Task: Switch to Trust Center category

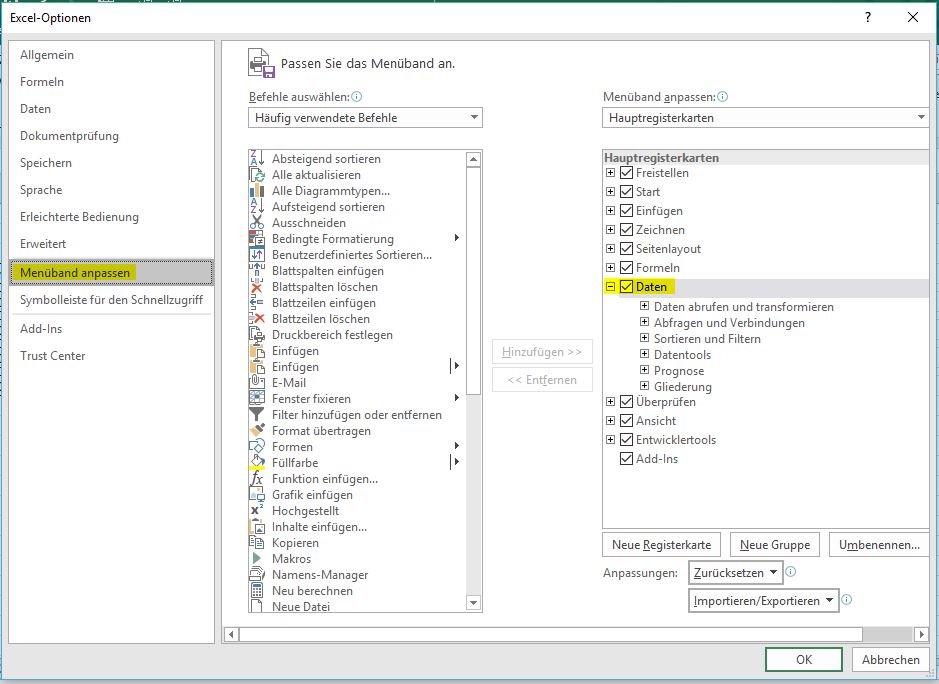Action: [x=53, y=356]
